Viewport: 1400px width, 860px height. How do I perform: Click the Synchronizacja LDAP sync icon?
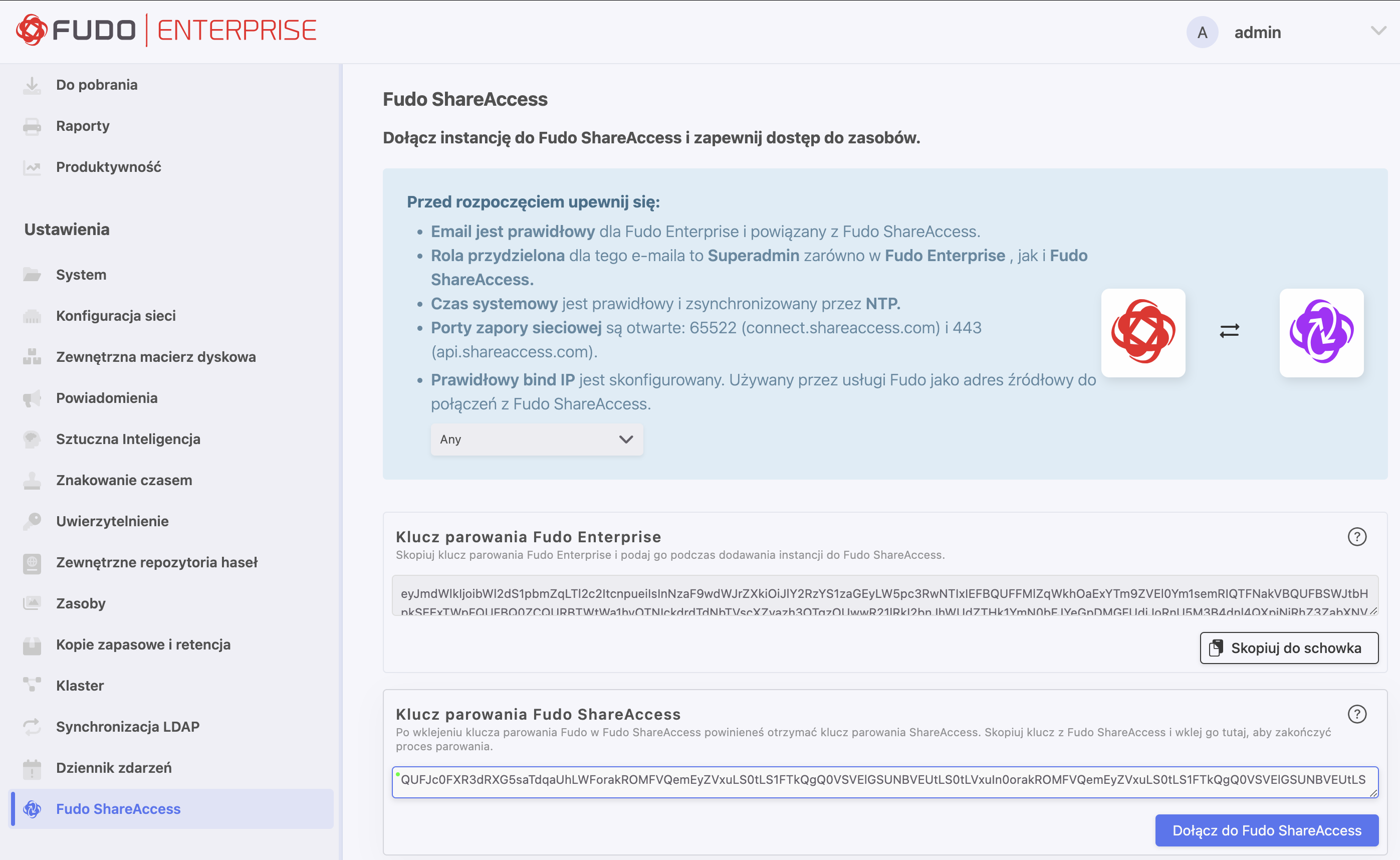point(32,727)
